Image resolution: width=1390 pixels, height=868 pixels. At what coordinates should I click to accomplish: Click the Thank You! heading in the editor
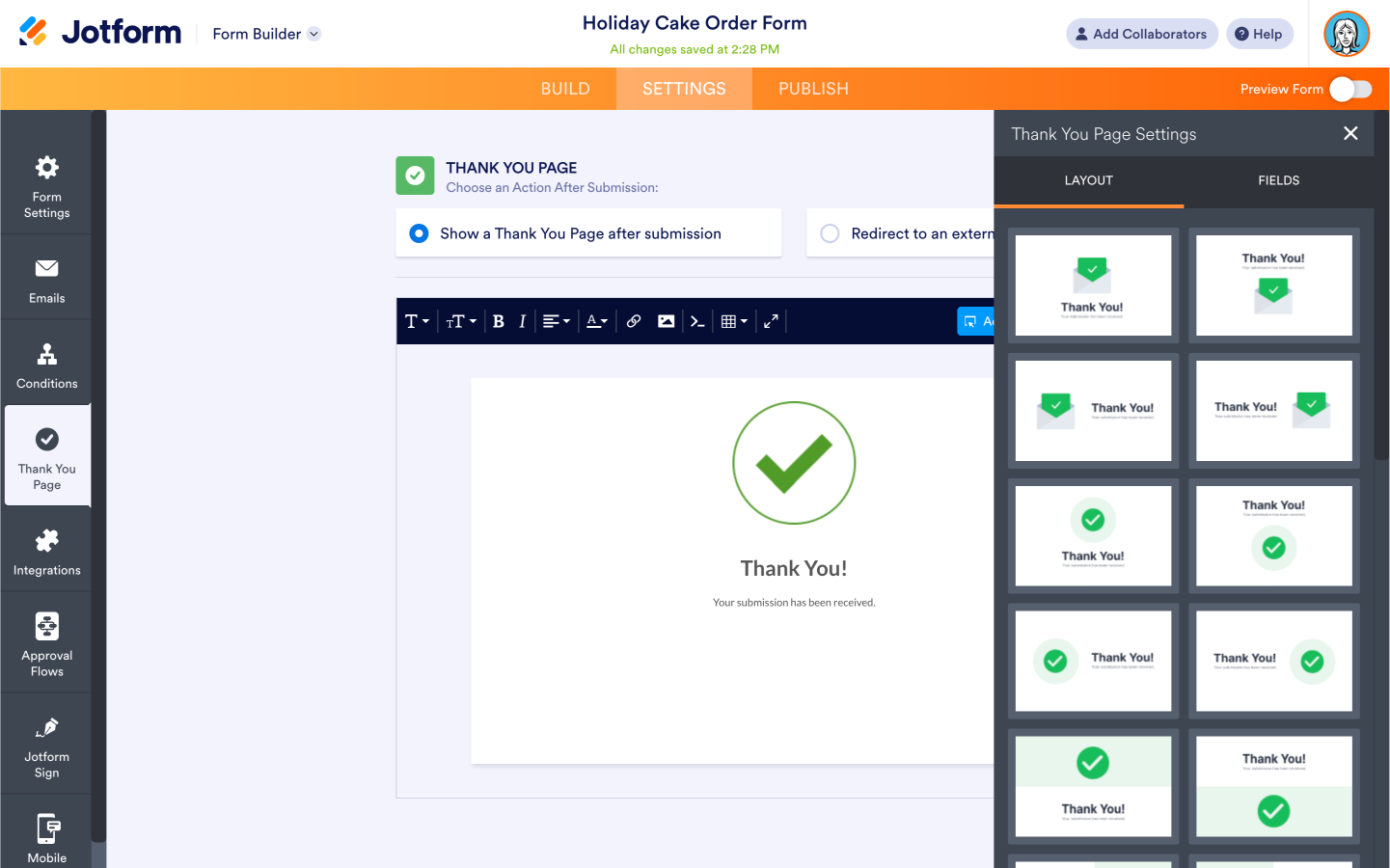[794, 569]
